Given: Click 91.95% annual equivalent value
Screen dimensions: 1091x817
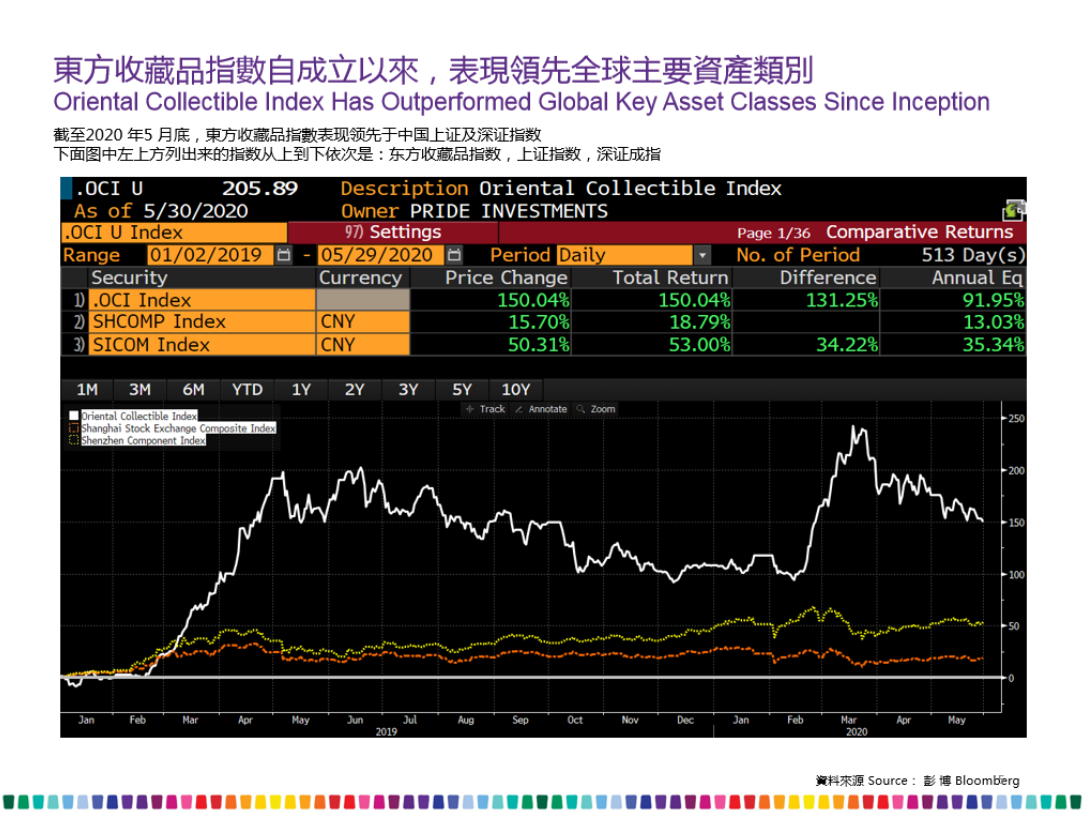Looking at the screenshot, I should [x=993, y=300].
